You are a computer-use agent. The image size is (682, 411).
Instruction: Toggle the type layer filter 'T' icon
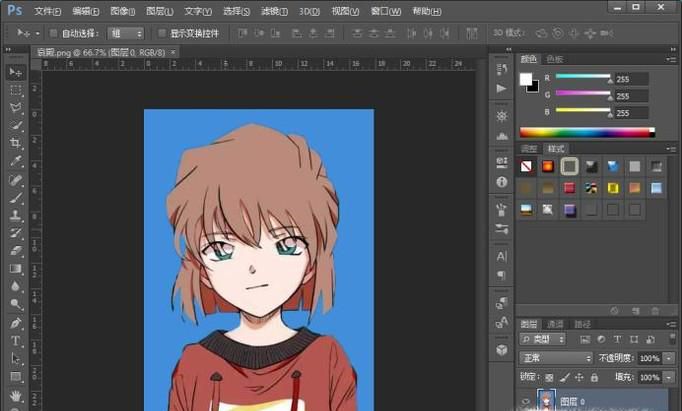pyautogui.click(x=617, y=340)
